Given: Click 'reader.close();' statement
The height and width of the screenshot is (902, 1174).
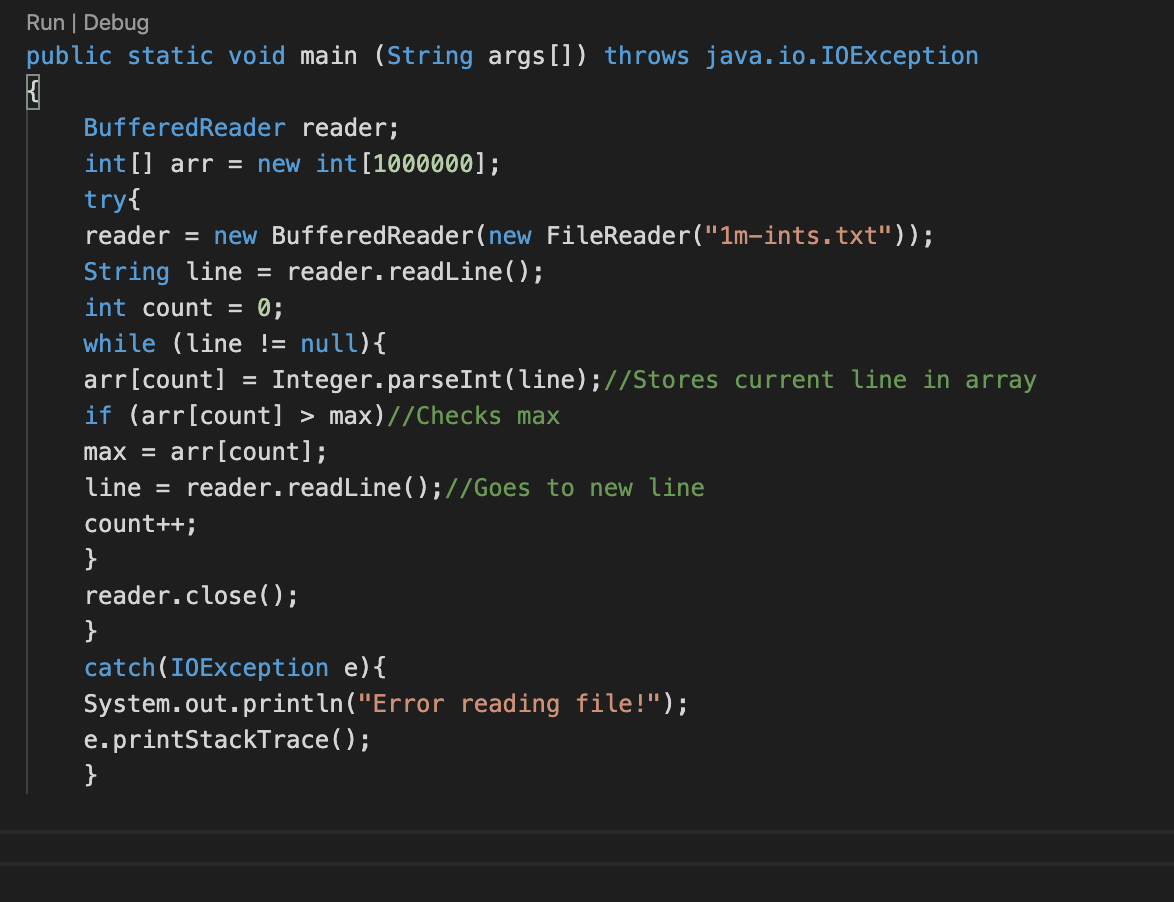Looking at the screenshot, I should pos(191,596).
